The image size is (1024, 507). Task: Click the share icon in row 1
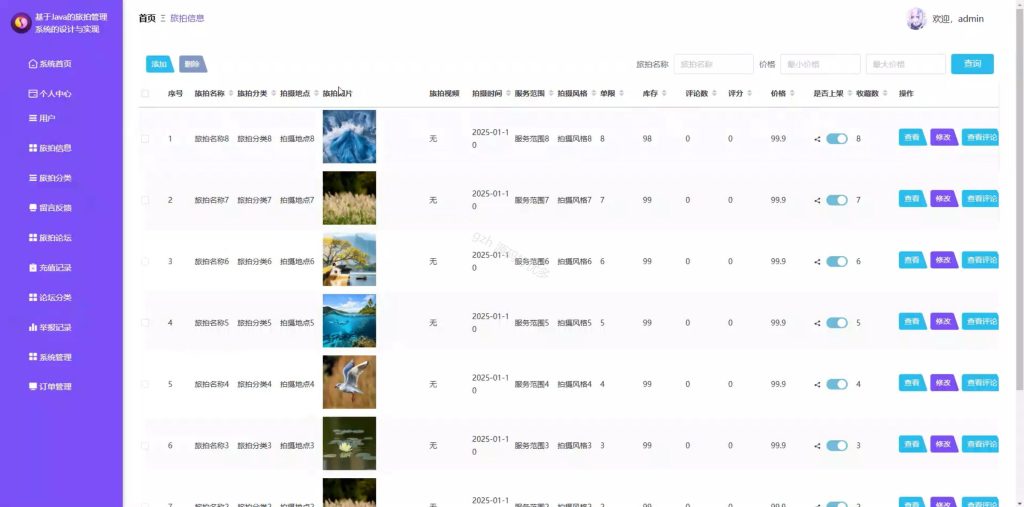click(817, 139)
